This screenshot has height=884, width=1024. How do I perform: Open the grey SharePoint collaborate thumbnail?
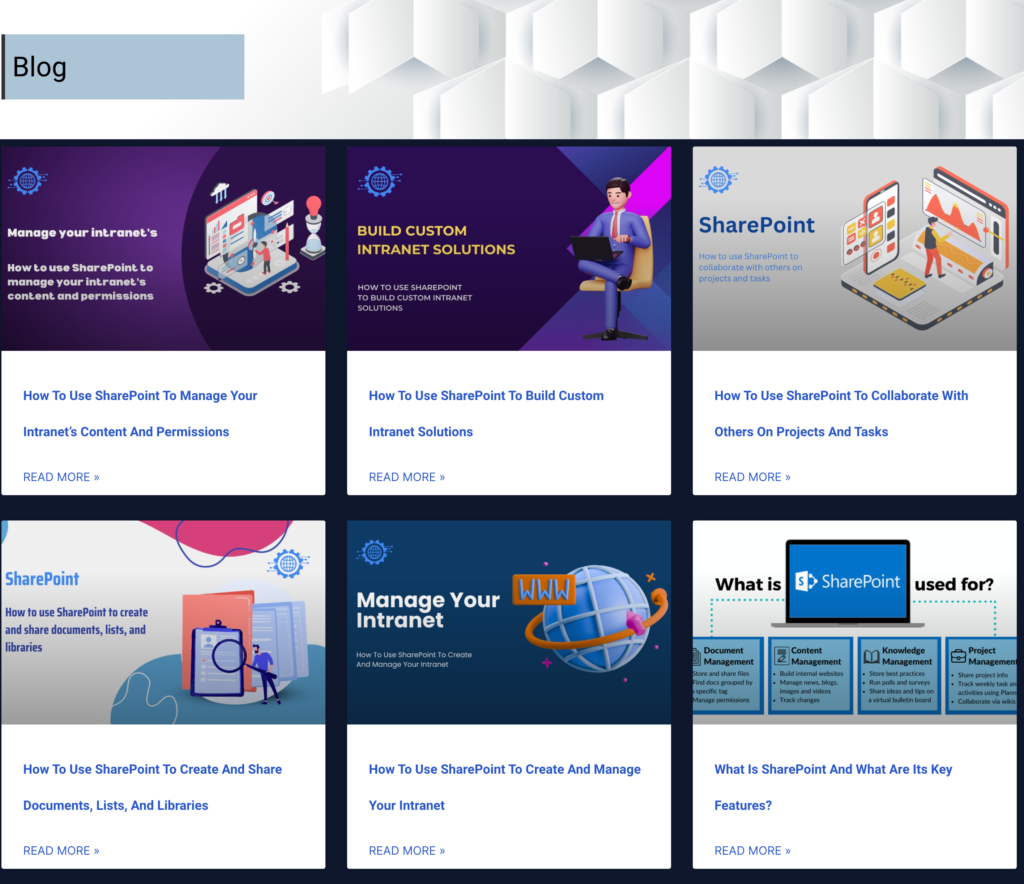(854, 248)
